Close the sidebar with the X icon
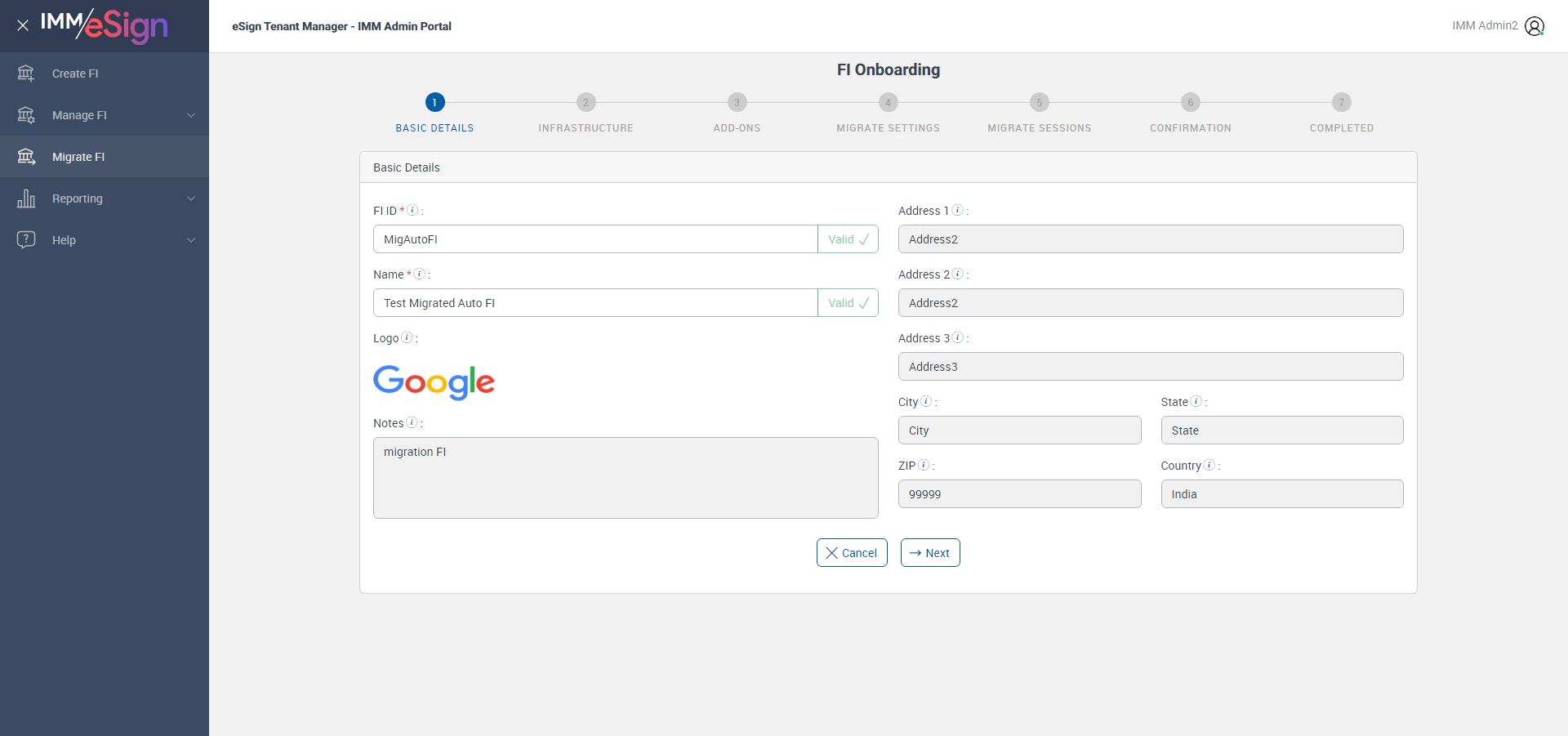The image size is (1568, 736). pos(23,25)
